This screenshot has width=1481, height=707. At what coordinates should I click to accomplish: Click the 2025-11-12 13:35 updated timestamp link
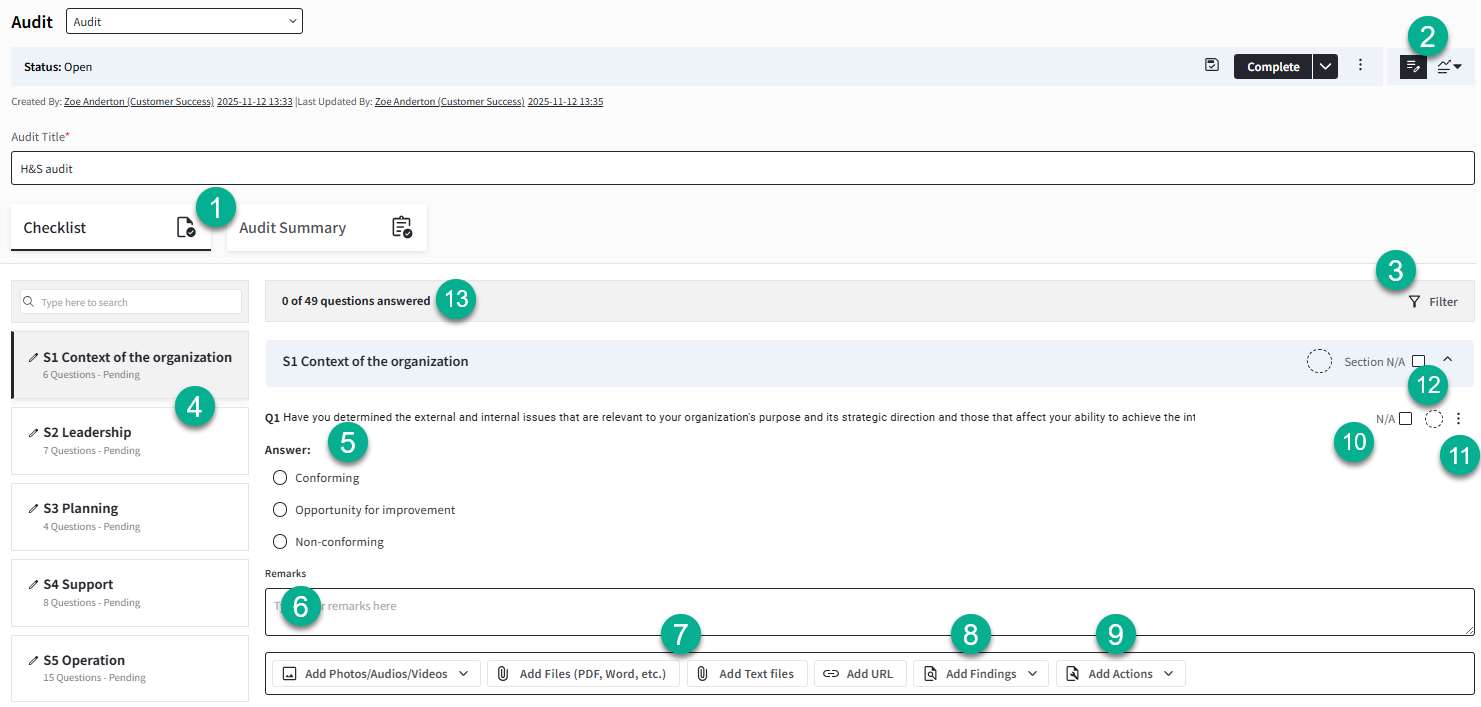pyautogui.click(x=565, y=102)
